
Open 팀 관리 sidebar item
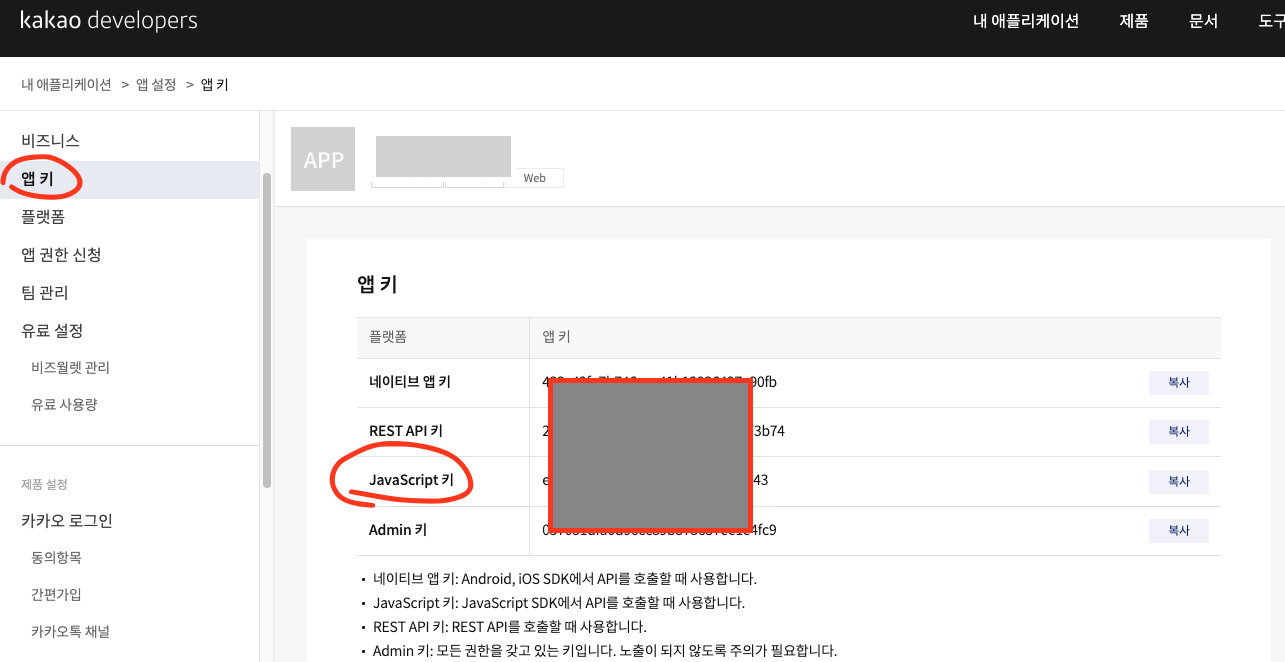coord(45,293)
